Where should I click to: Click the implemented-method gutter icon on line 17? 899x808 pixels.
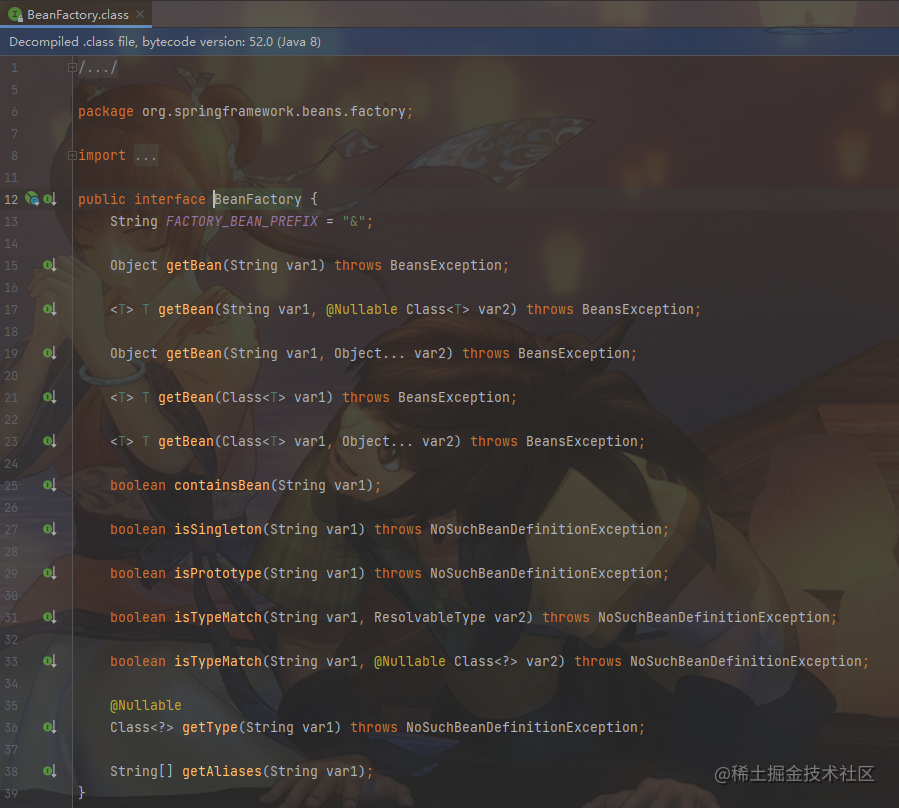pos(50,309)
